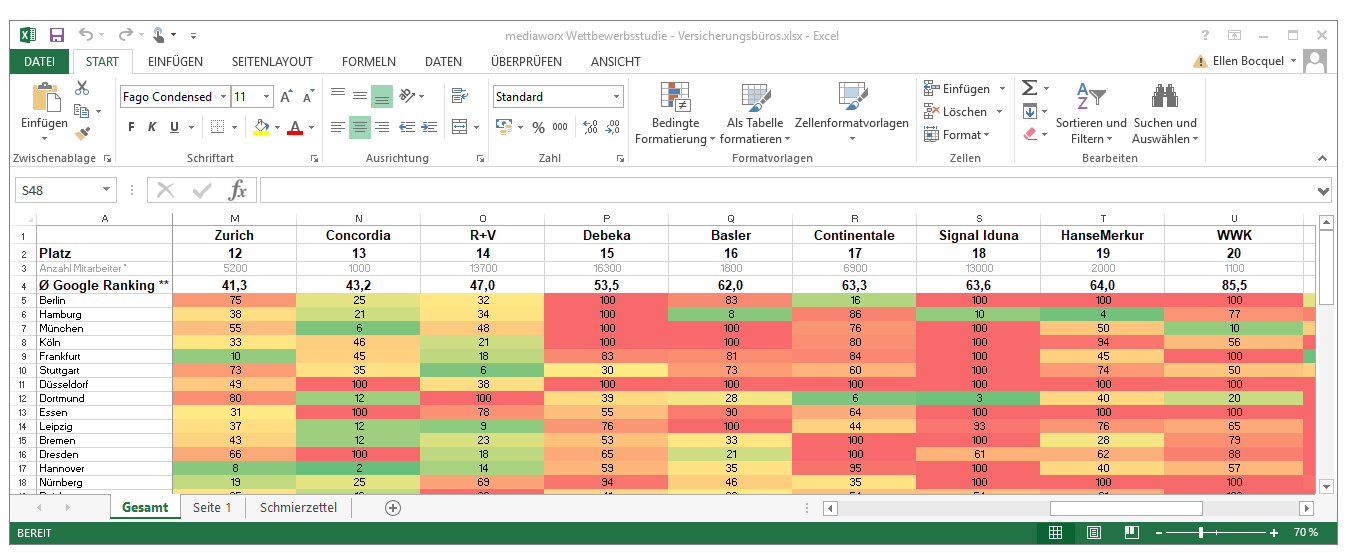Open Excel help question mark
The width and height of the screenshot is (1346, 553).
1206,35
